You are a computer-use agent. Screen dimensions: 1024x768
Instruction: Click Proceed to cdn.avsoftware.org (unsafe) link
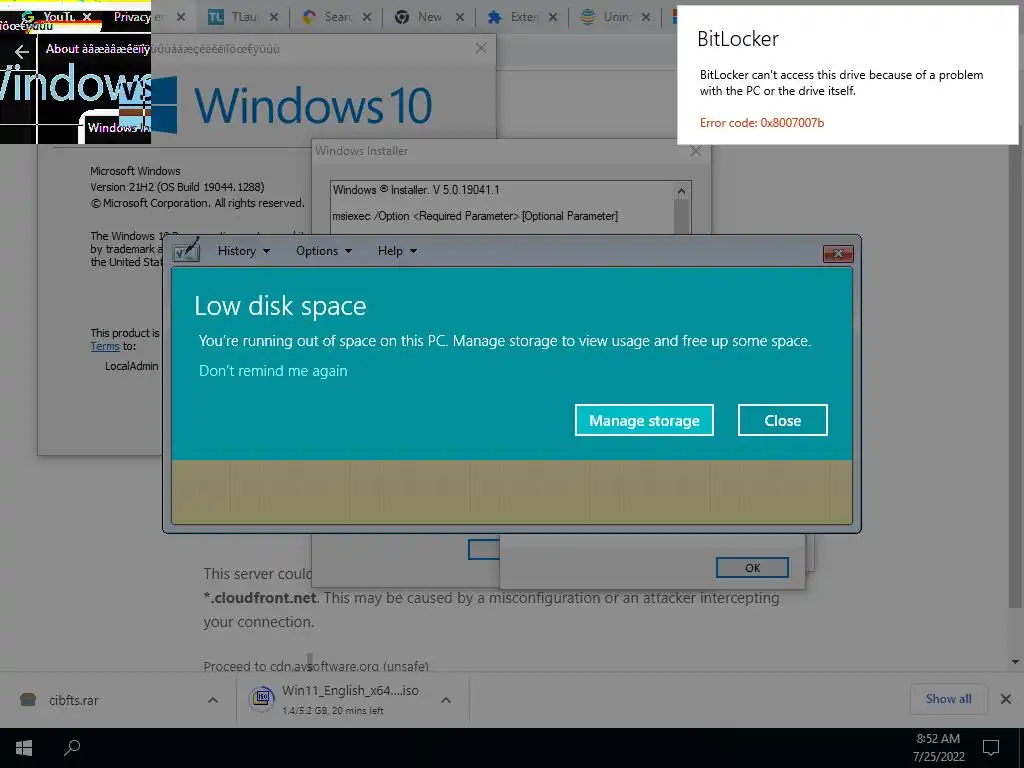click(x=316, y=666)
